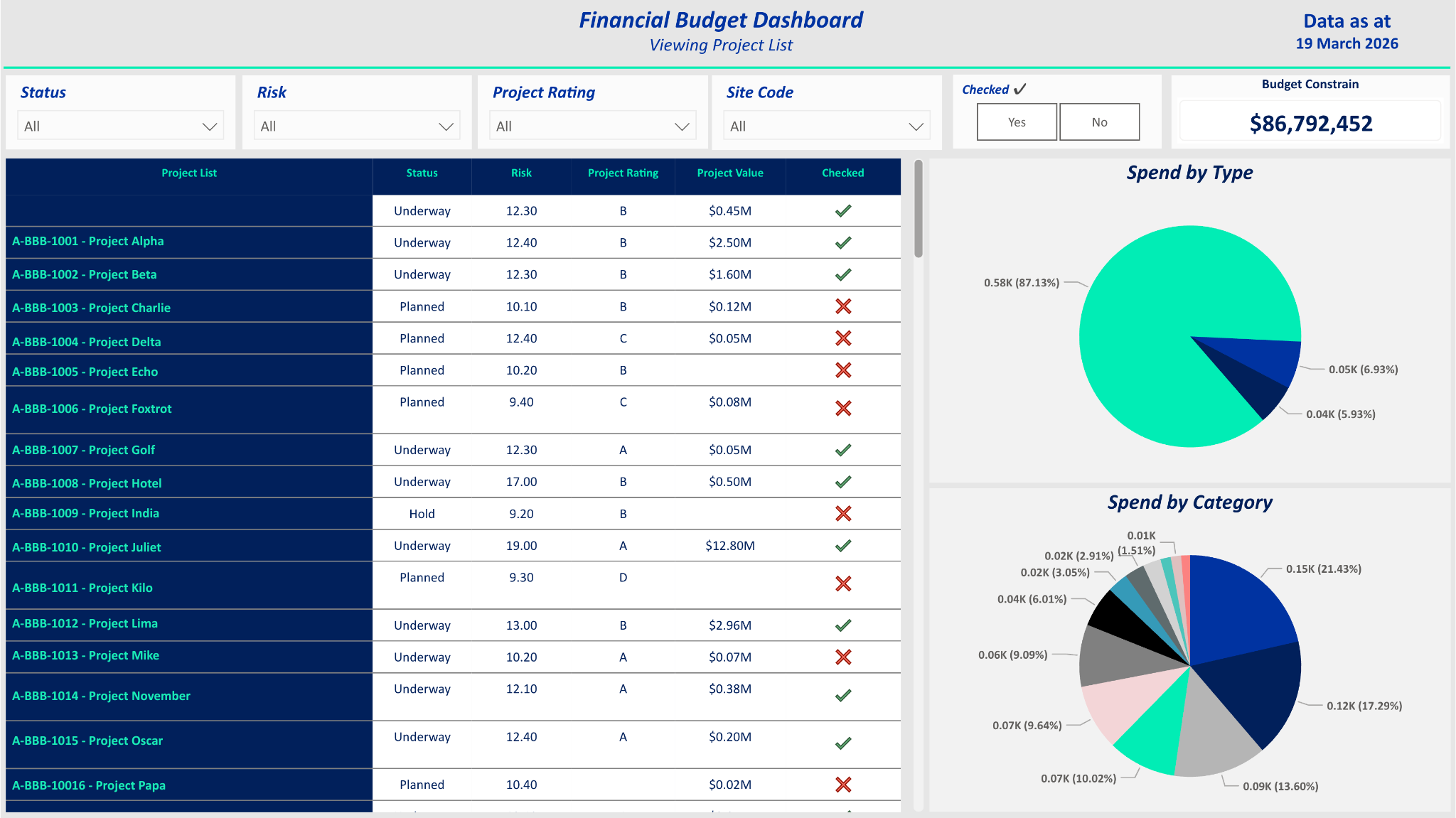Click the green checkmark in Project Juliet row

(x=843, y=547)
